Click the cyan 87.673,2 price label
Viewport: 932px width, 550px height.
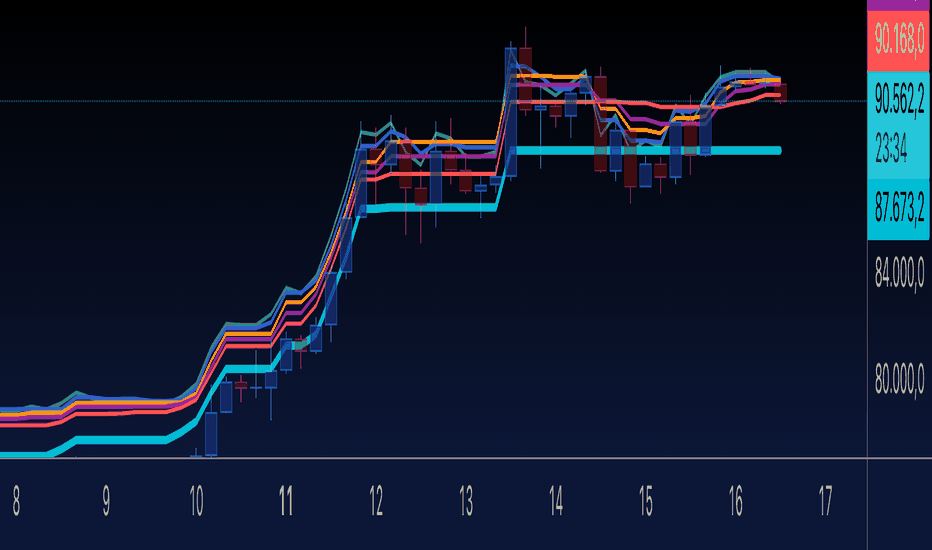pyautogui.click(x=899, y=209)
